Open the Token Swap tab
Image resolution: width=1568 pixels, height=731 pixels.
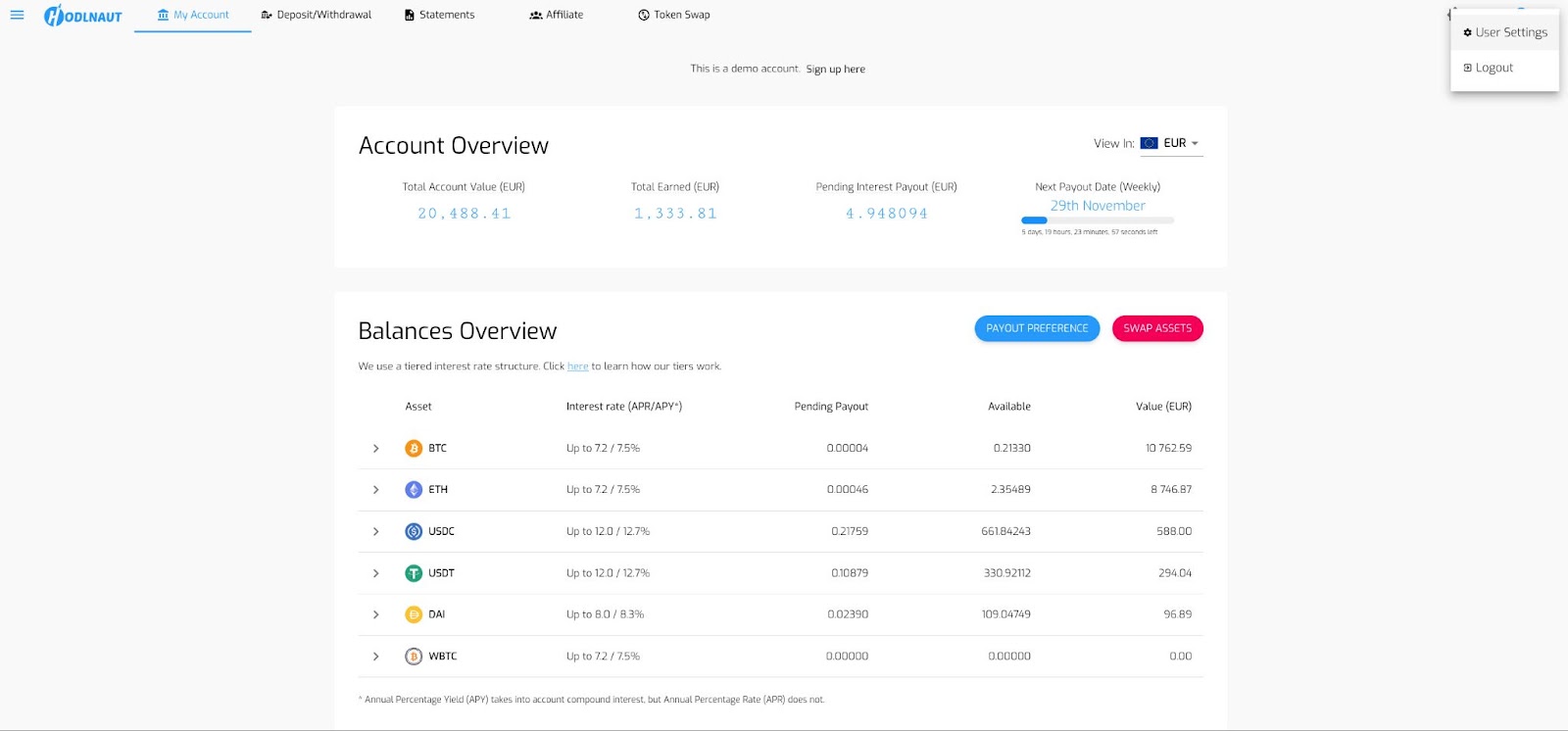(674, 15)
